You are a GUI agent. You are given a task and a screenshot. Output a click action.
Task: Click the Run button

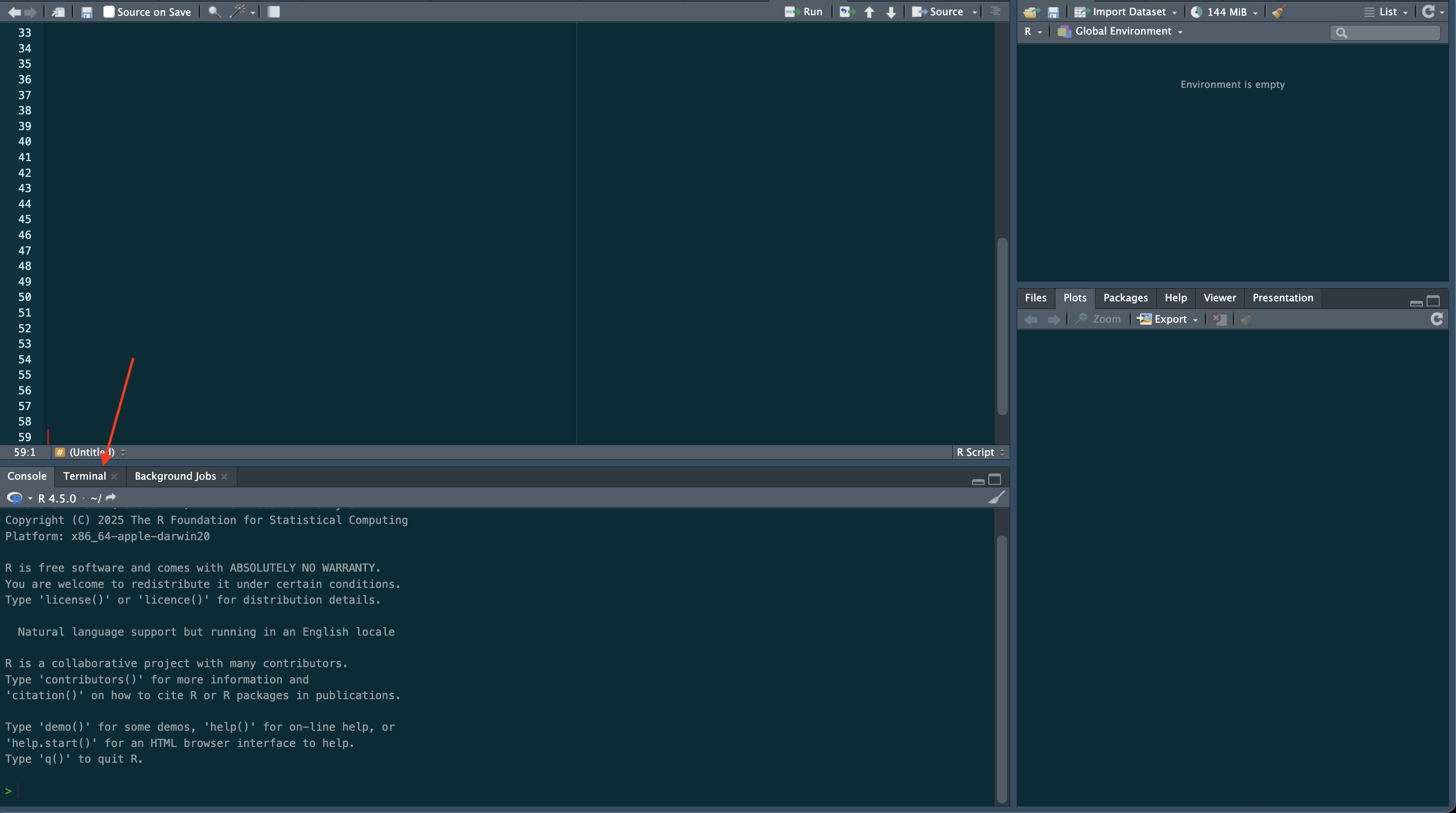click(x=804, y=12)
